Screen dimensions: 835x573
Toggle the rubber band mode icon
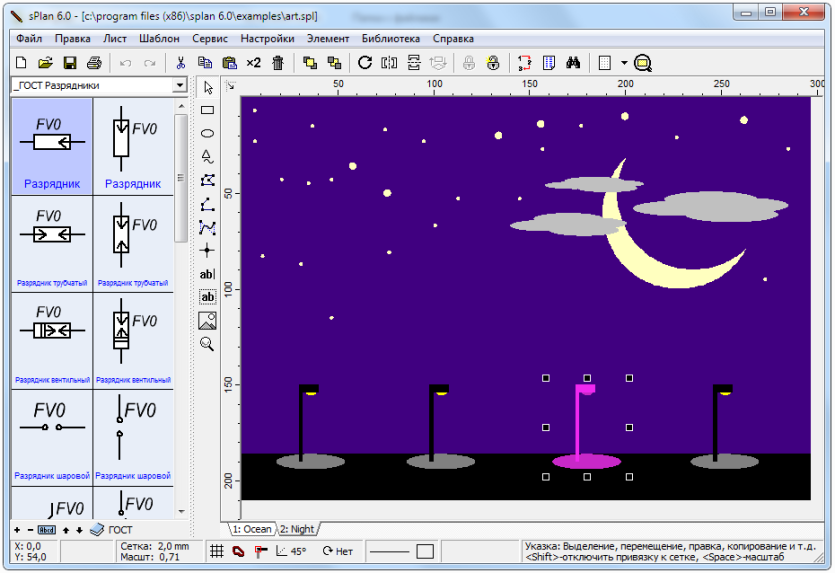tap(238, 552)
